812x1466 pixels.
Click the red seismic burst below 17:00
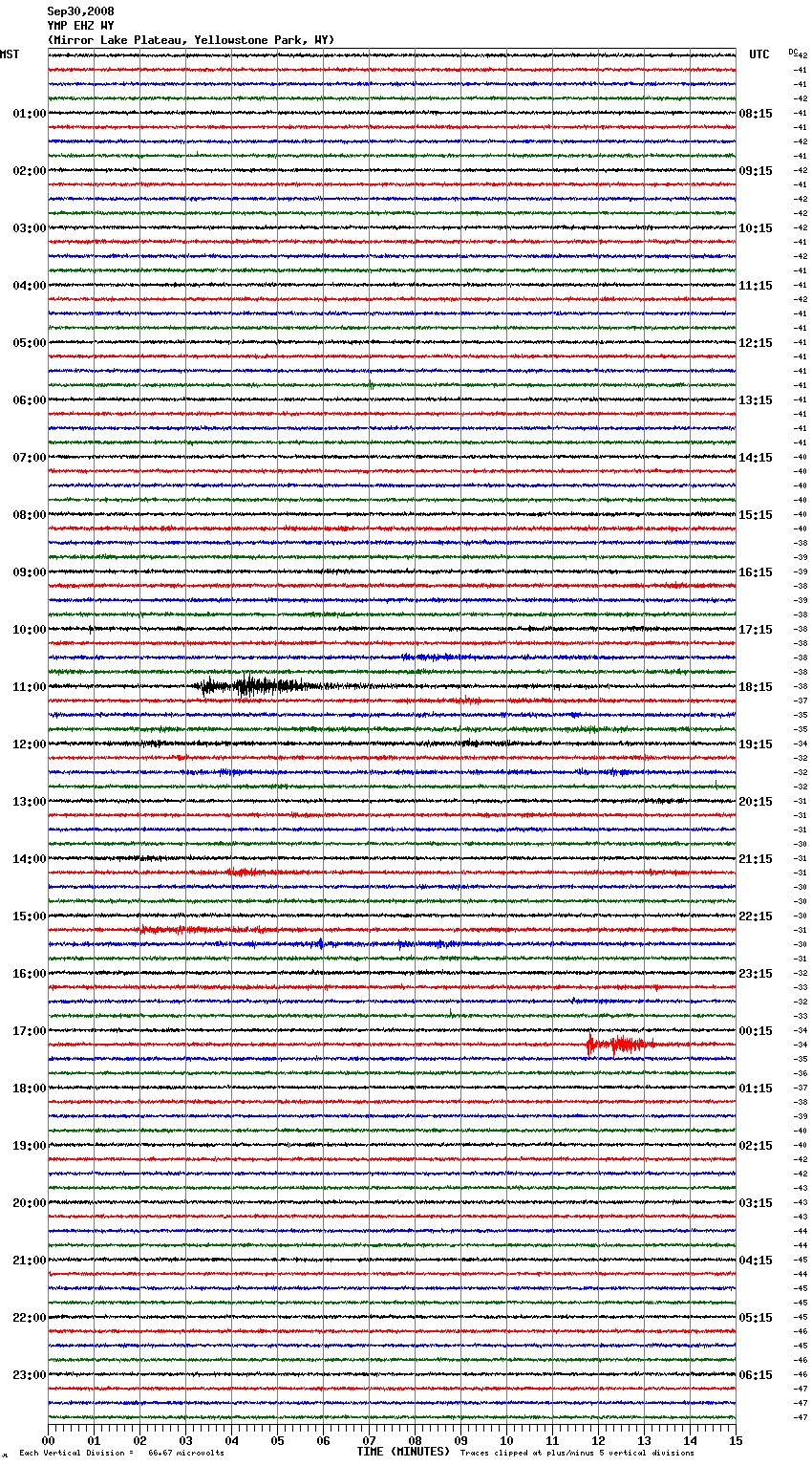[x=619, y=1045]
